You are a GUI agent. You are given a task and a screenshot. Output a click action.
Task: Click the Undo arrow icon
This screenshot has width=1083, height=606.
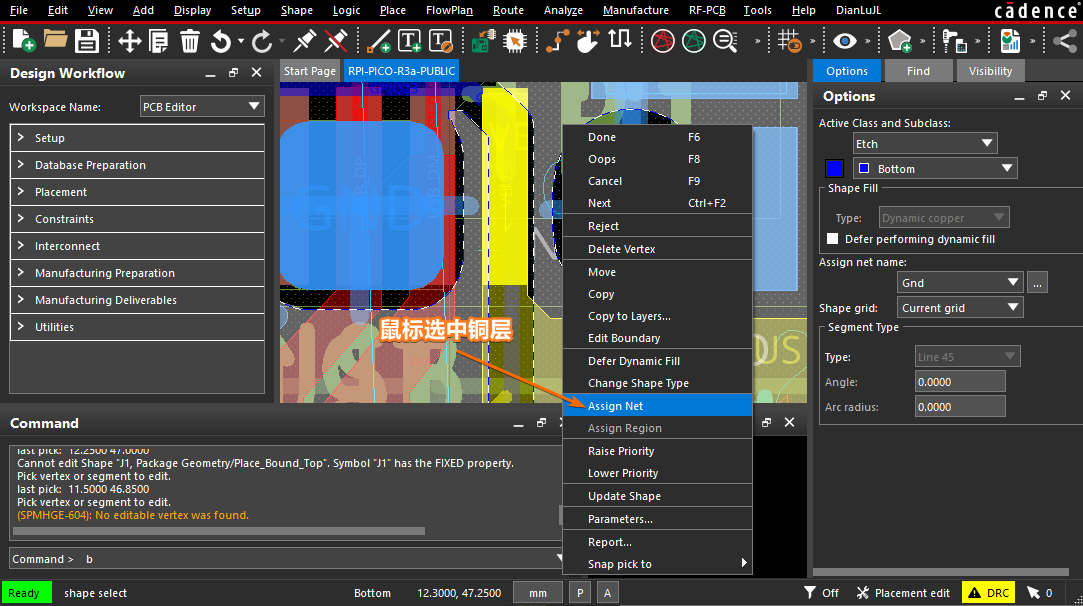[x=221, y=41]
